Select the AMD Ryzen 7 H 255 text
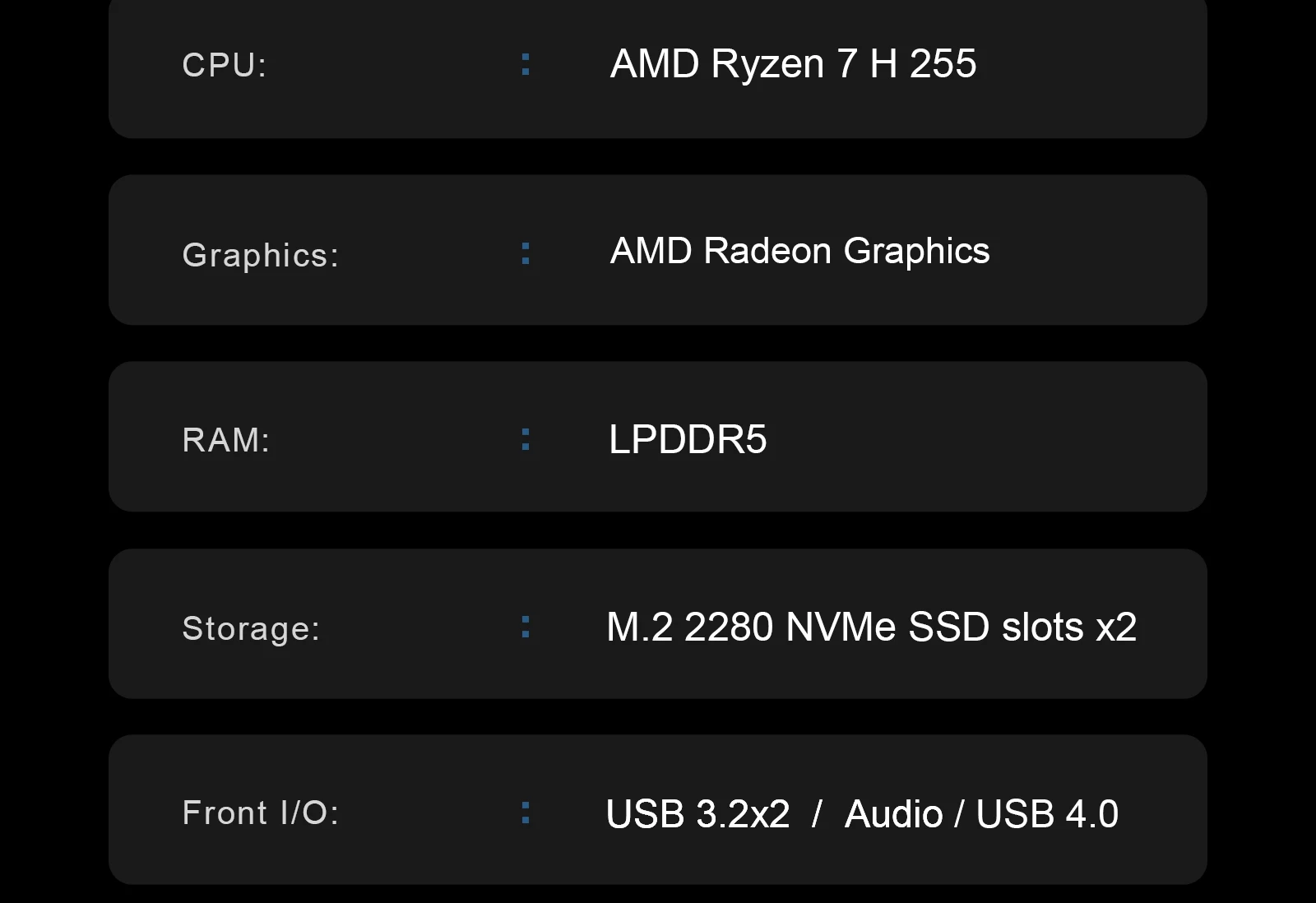1316x903 pixels. pyautogui.click(x=794, y=64)
